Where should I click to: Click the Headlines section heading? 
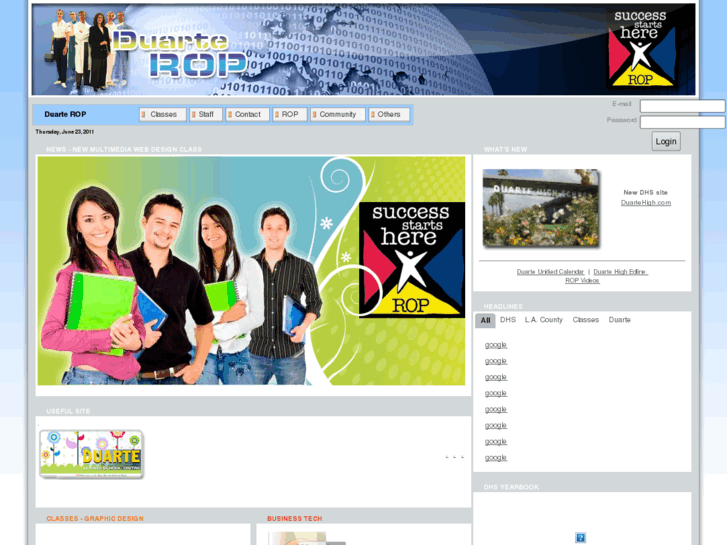click(x=503, y=307)
